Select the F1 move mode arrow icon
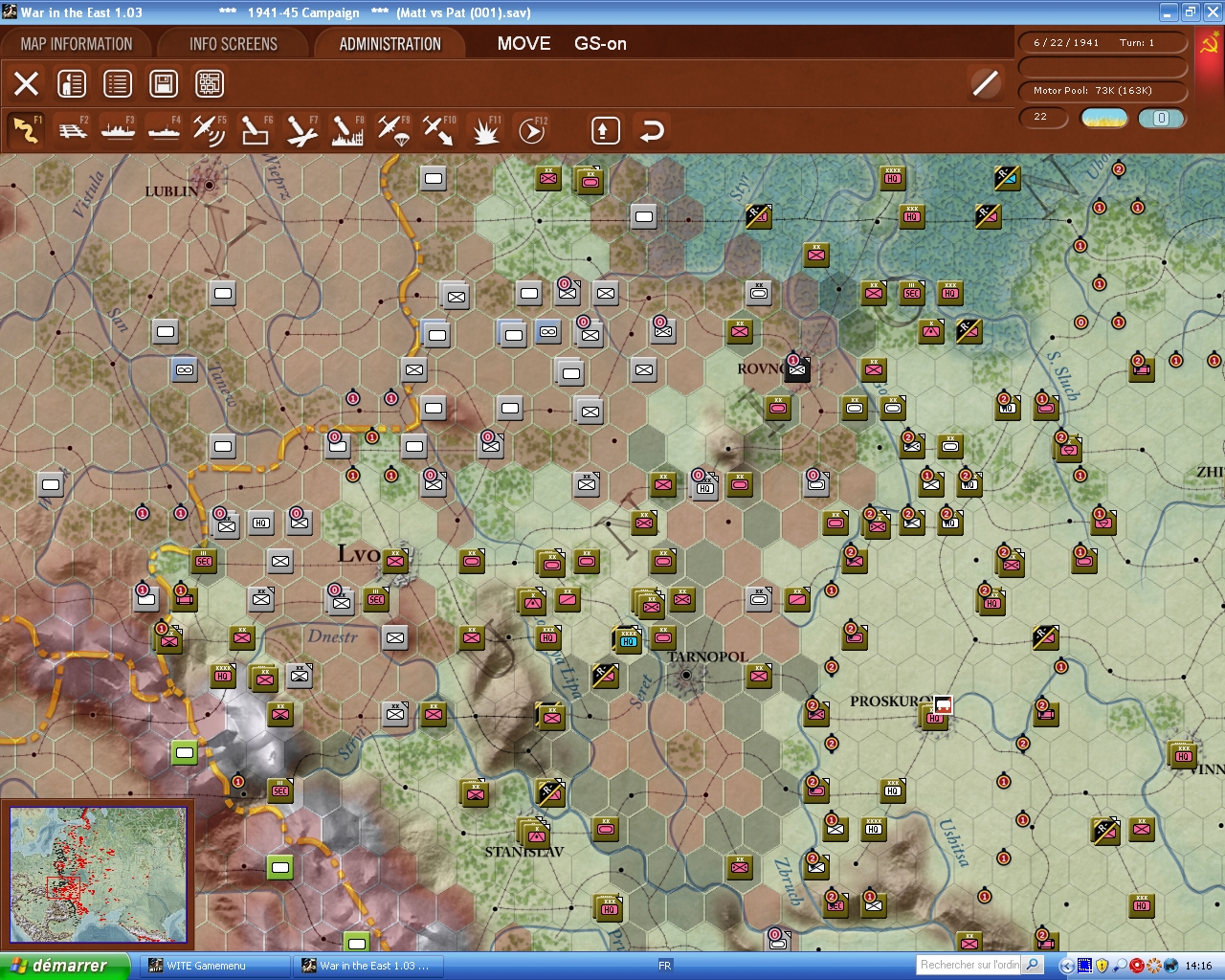This screenshot has height=980, width=1225. click(x=27, y=130)
